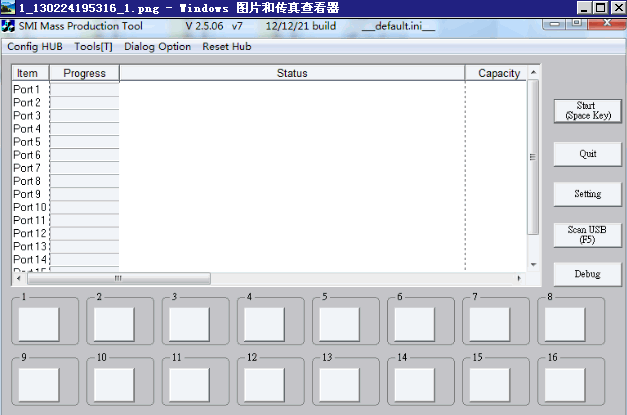Image resolution: width=627 pixels, height=415 pixels.
Task: Click the Scan USB (F5) button
Action: [587, 234]
